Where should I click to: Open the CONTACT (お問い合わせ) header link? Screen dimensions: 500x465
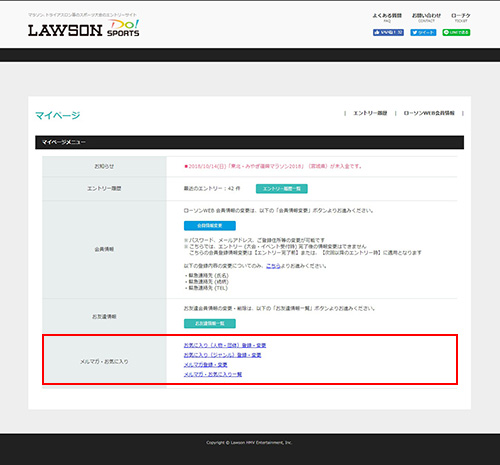(426, 17)
